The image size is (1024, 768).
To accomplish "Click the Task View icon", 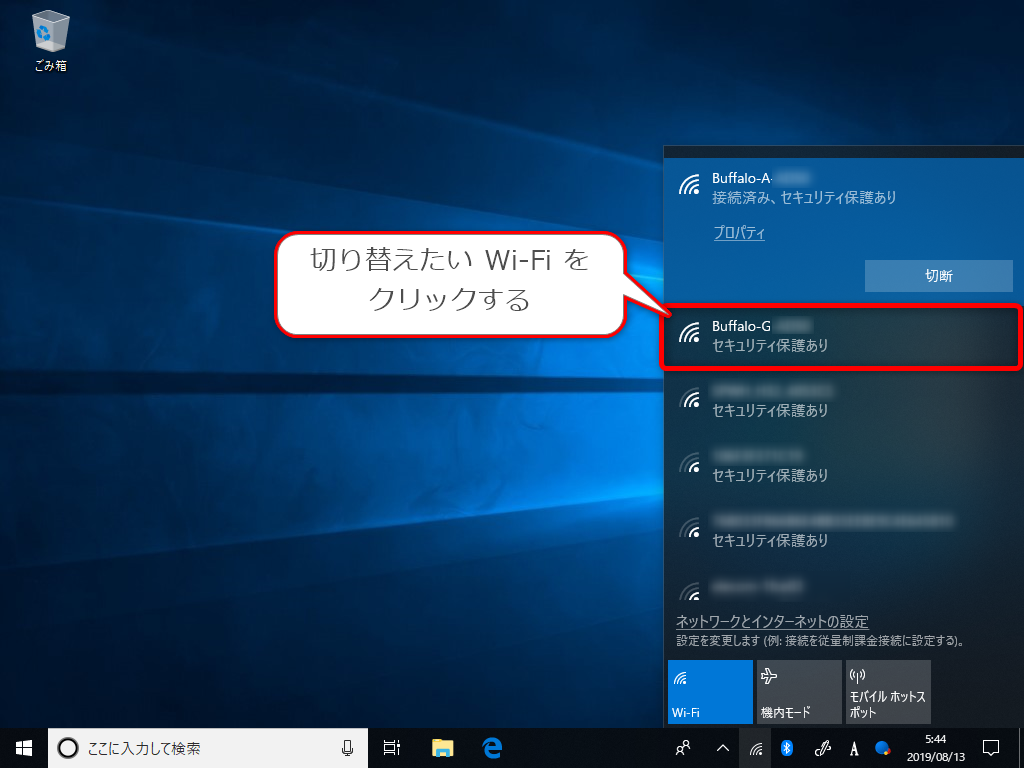I will tap(391, 747).
